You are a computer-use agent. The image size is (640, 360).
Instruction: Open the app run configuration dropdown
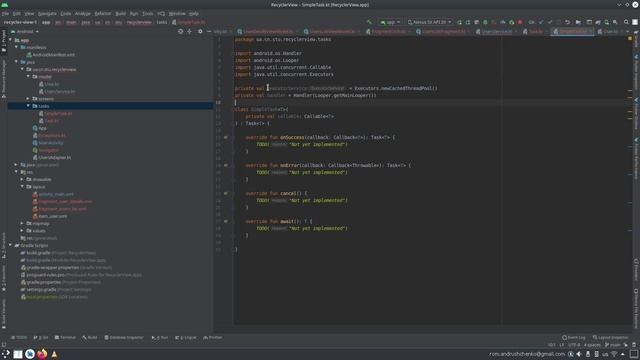(x=390, y=22)
